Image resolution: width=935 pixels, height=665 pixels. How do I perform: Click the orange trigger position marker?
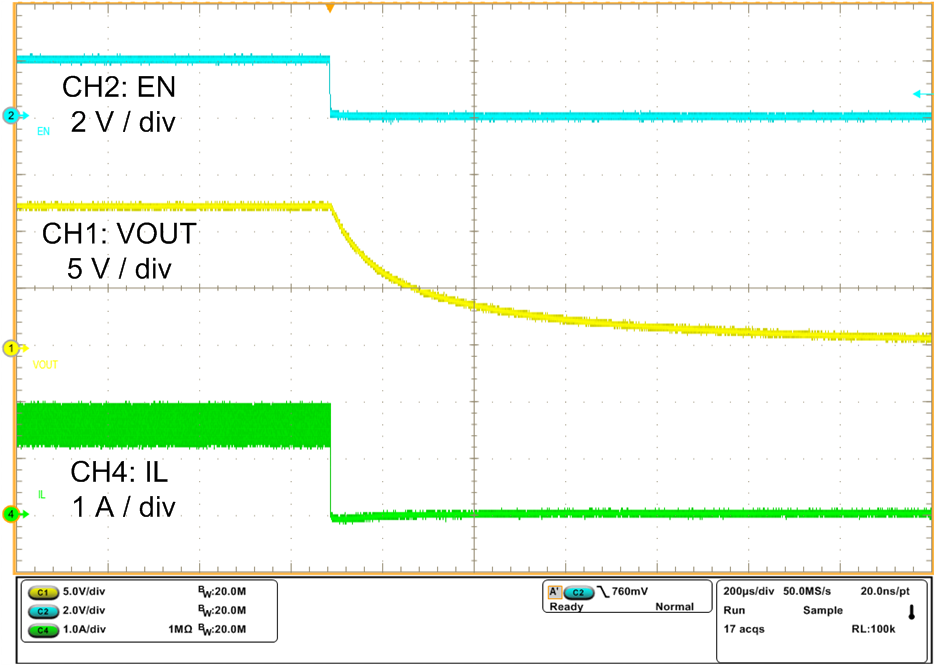331,8
